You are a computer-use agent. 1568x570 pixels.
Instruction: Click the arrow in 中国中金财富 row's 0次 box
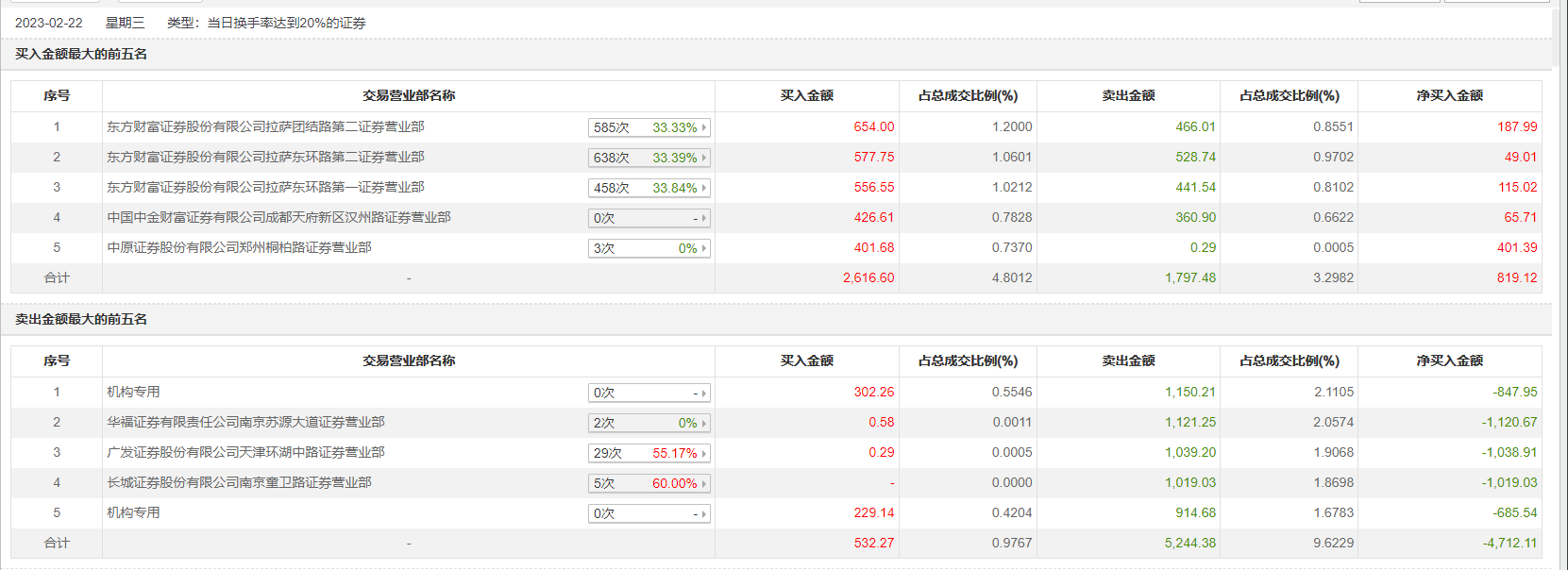(704, 218)
